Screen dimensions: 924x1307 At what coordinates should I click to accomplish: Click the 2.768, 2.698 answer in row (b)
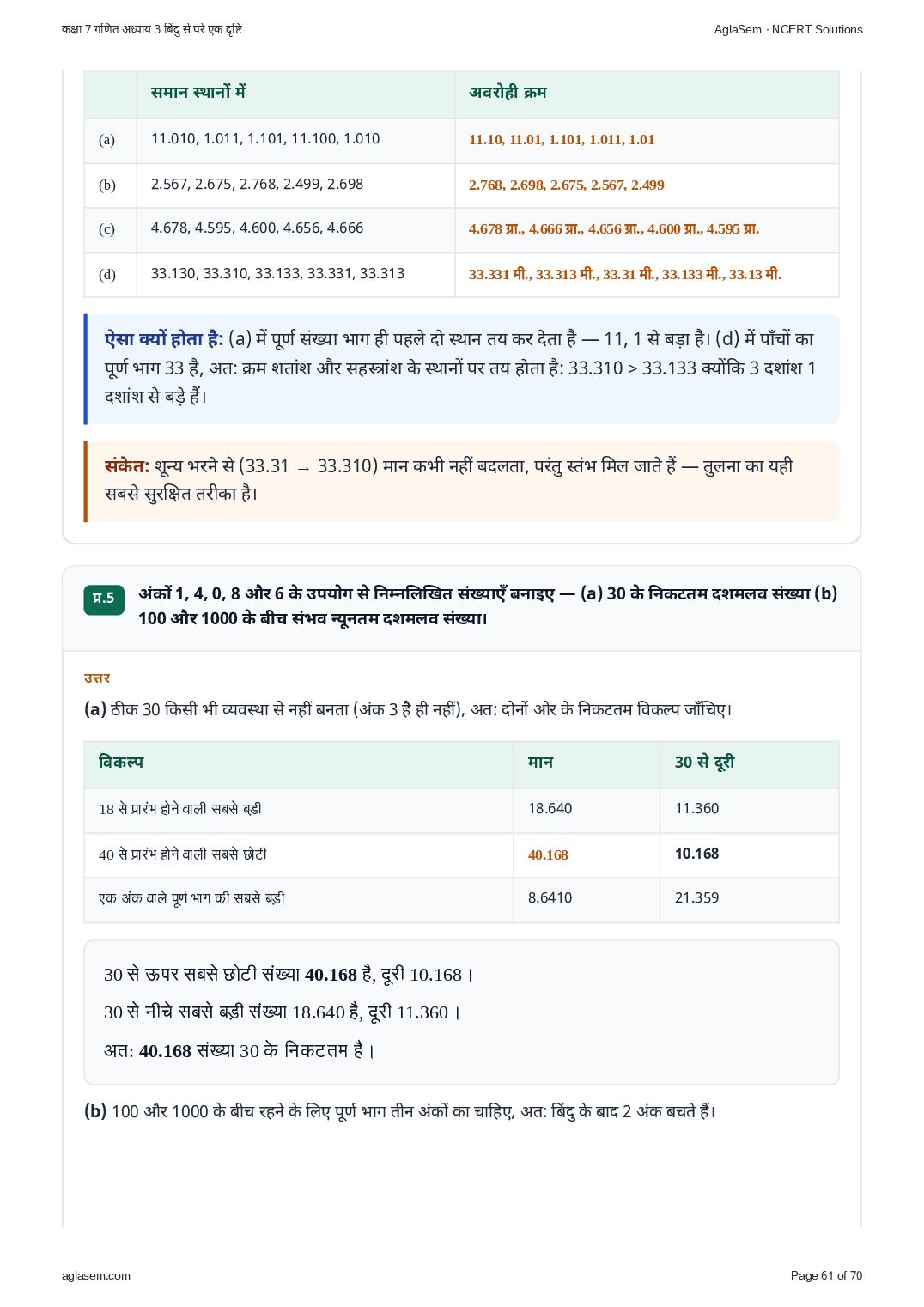point(567,185)
